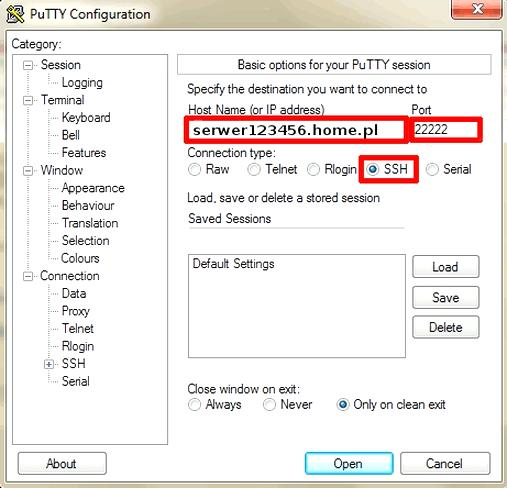Focus the Host Name input field
This screenshot has width=507, height=488.
(x=296, y=130)
